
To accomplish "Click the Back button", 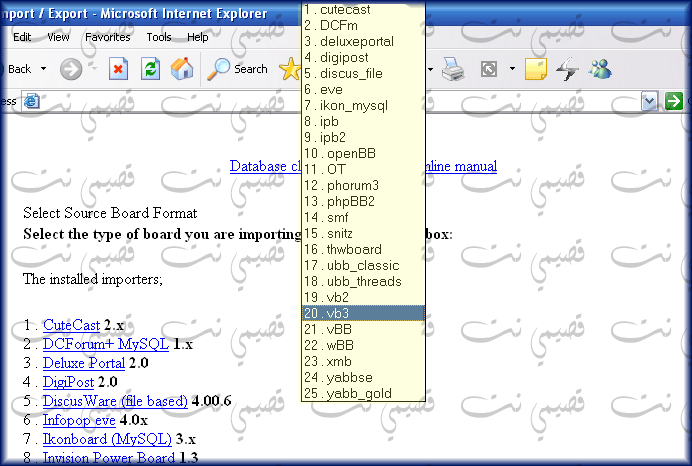I will point(18,69).
